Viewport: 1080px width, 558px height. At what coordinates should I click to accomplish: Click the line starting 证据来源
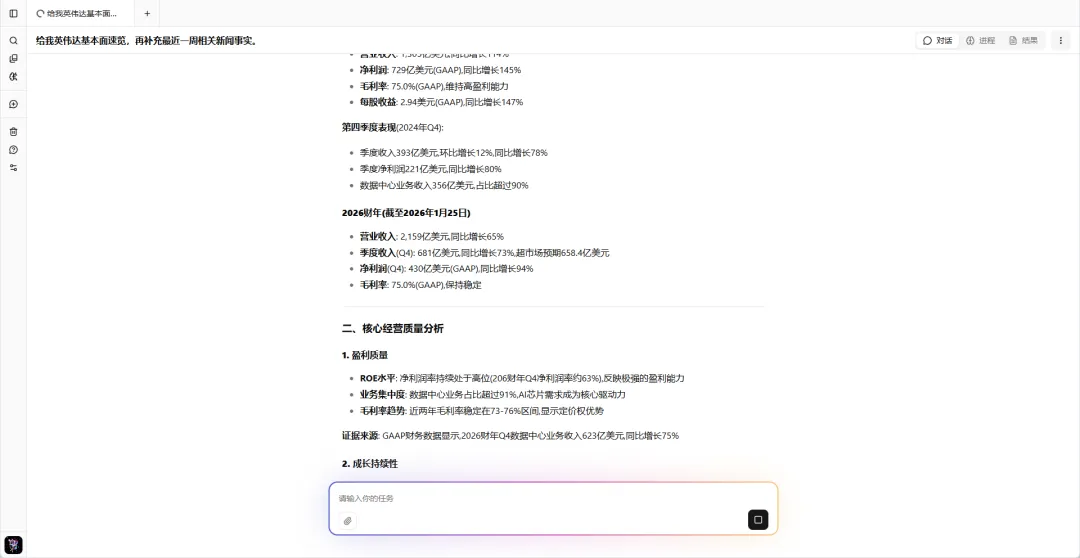510,436
